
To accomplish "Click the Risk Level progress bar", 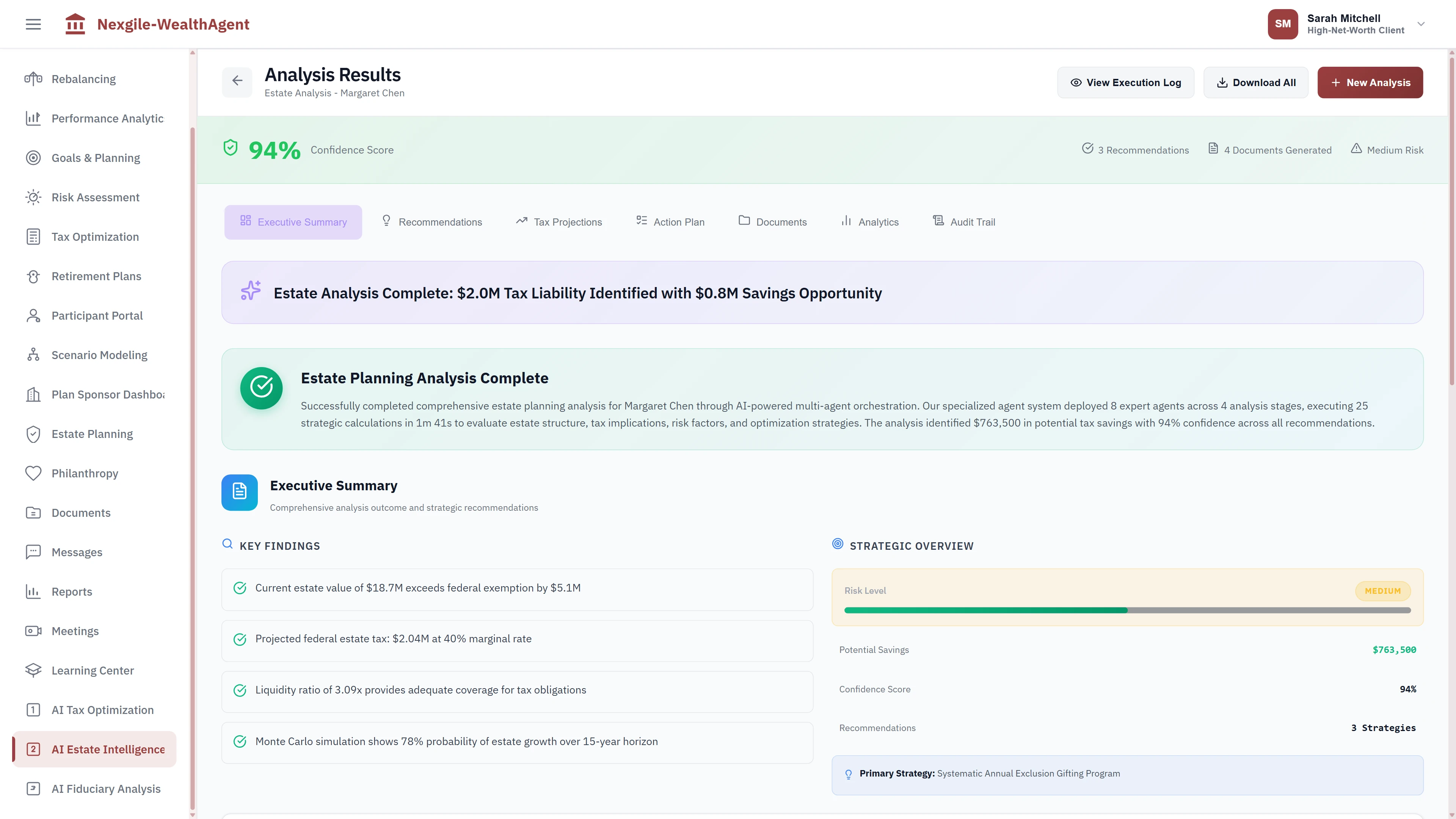I will coord(1127,610).
